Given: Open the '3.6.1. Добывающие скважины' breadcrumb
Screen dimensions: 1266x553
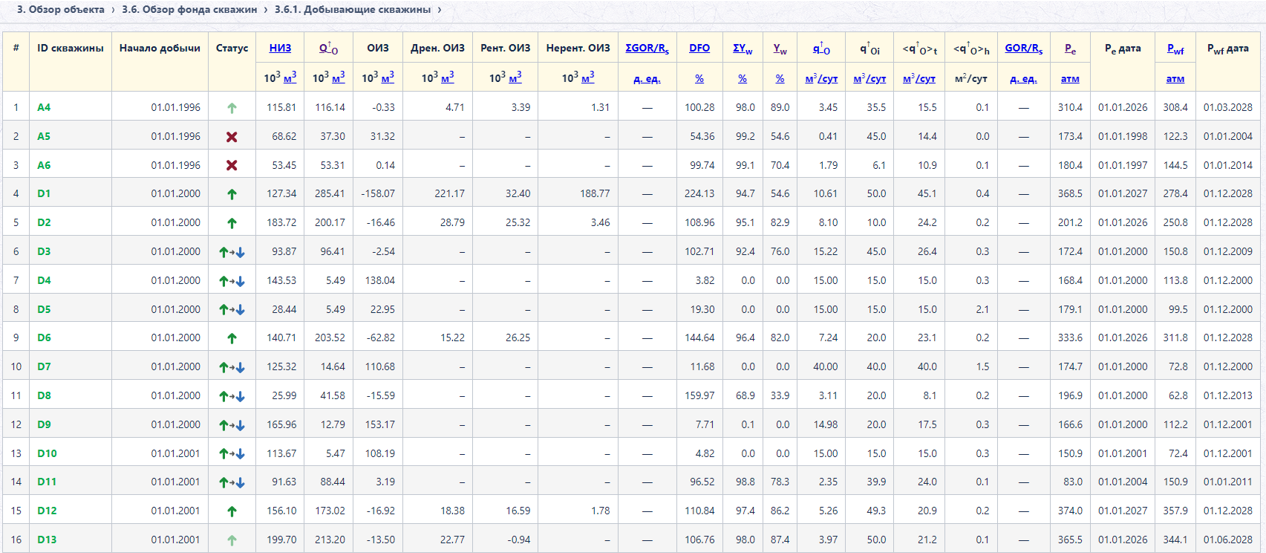Looking at the screenshot, I should (x=353, y=9).
